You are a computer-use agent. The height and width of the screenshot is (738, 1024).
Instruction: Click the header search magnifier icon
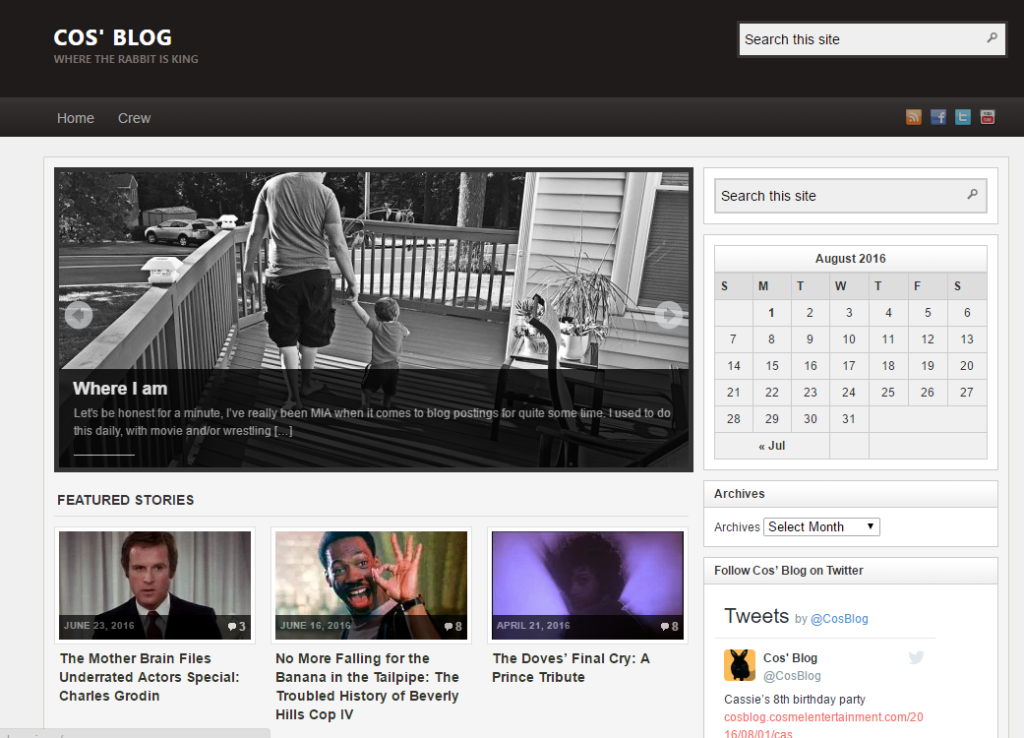(992, 38)
